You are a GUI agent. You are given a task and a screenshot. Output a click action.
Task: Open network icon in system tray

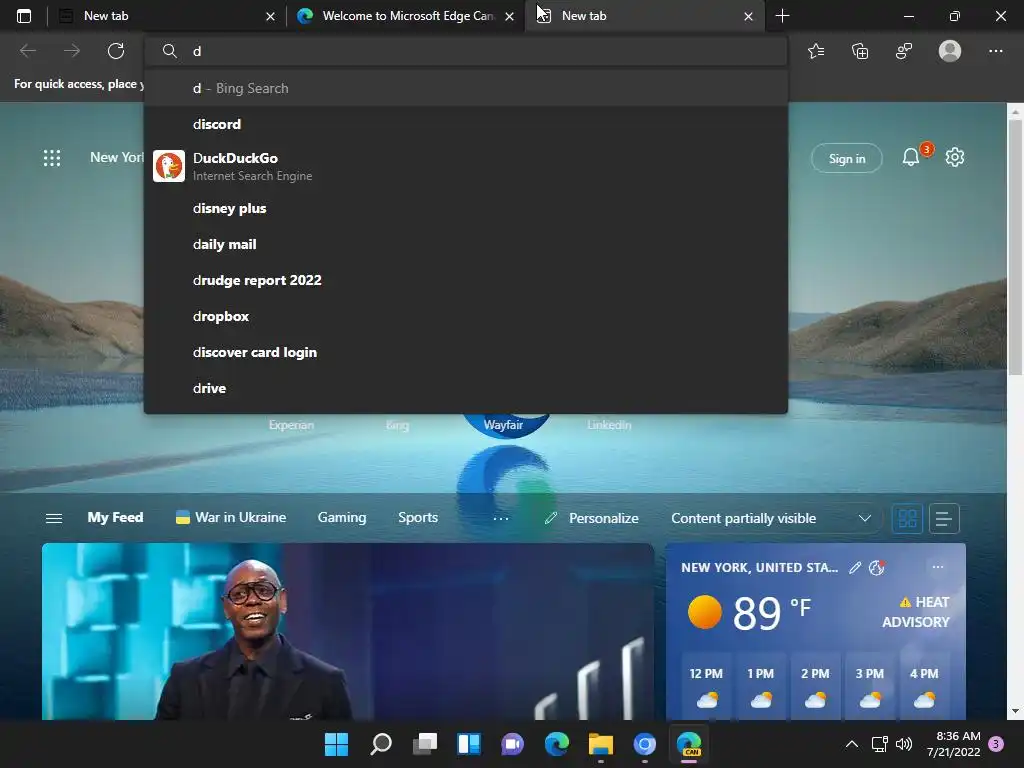click(x=880, y=744)
